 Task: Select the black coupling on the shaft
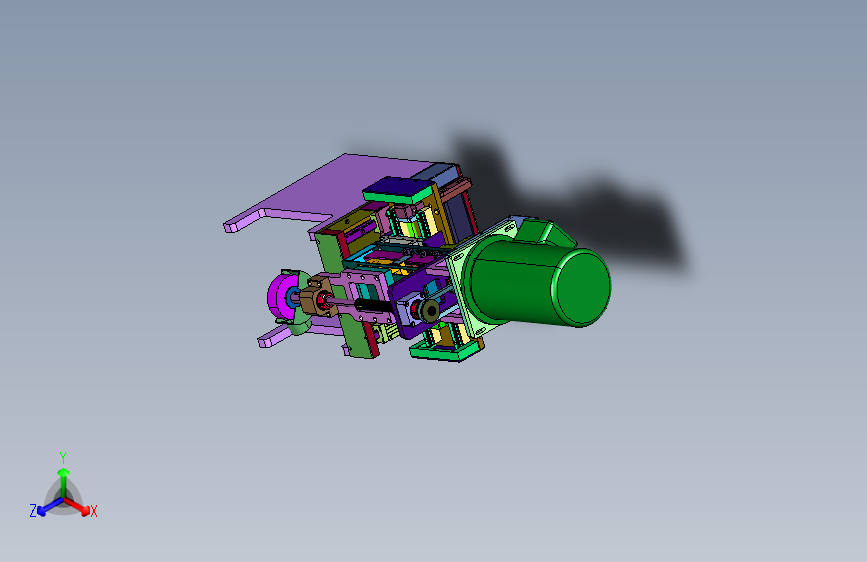point(373,305)
